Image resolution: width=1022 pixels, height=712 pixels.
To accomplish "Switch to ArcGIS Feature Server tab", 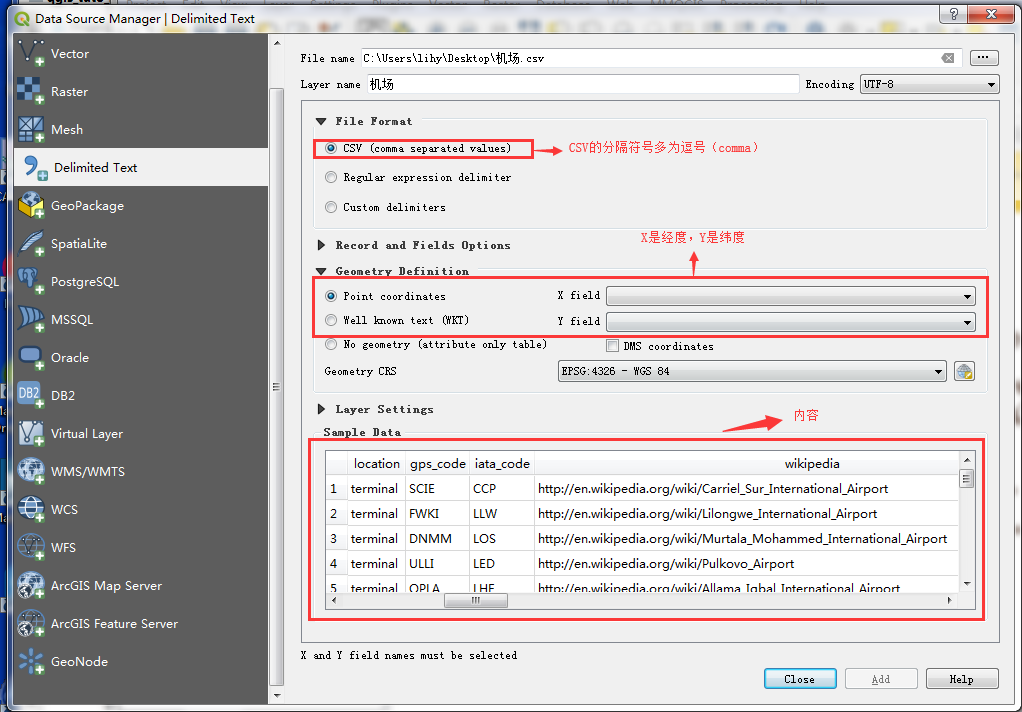I will coord(114,624).
